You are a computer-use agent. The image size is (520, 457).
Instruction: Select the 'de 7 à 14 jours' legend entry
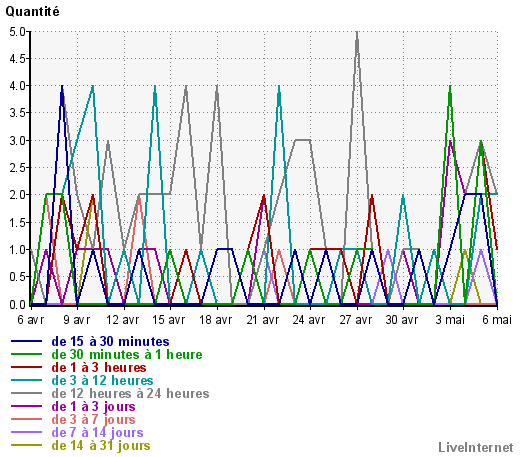point(97,432)
